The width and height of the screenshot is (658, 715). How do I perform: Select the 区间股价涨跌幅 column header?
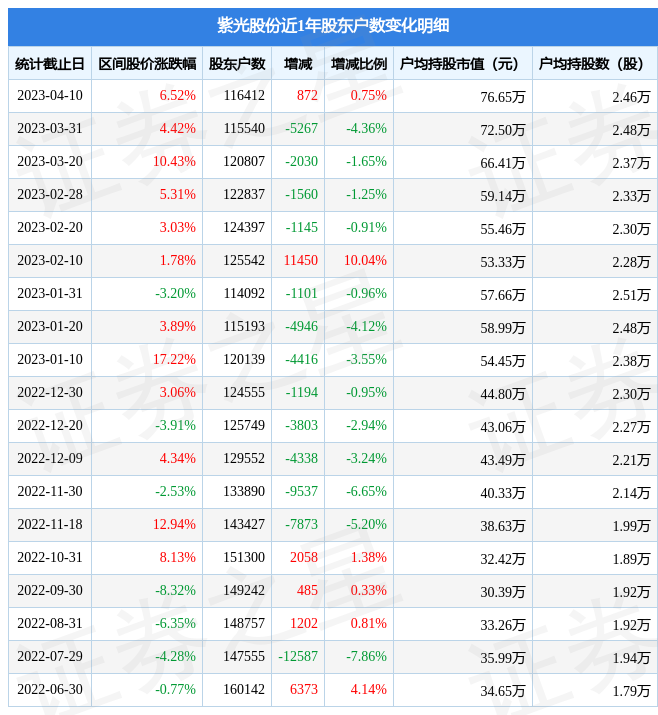coord(147,63)
